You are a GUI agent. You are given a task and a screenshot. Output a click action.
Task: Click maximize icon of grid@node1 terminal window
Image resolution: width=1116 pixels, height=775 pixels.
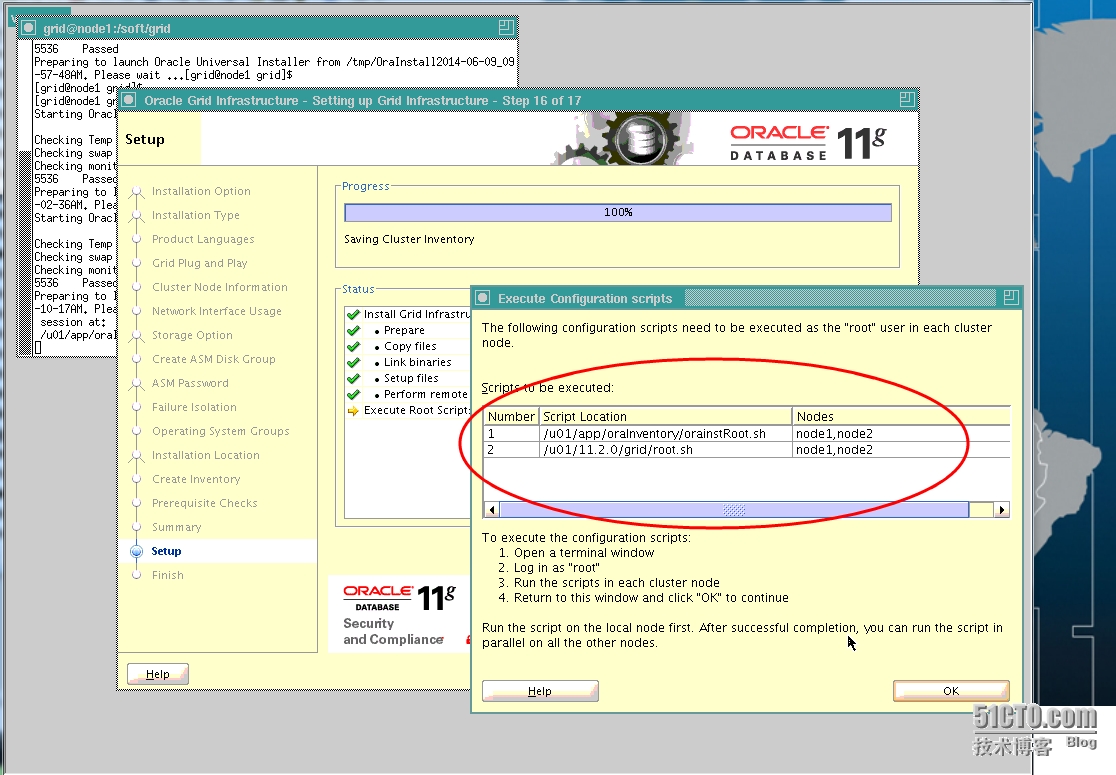(x=506, y=27)
